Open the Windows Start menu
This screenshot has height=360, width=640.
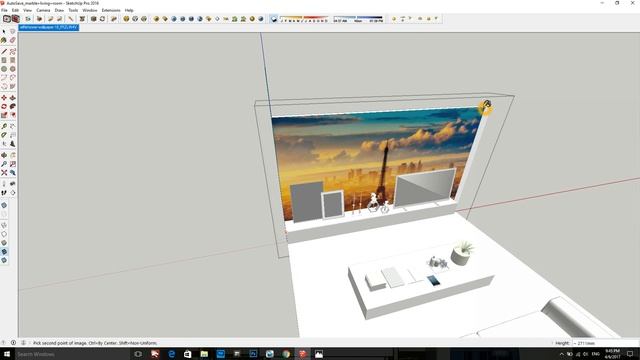point(7,354)
